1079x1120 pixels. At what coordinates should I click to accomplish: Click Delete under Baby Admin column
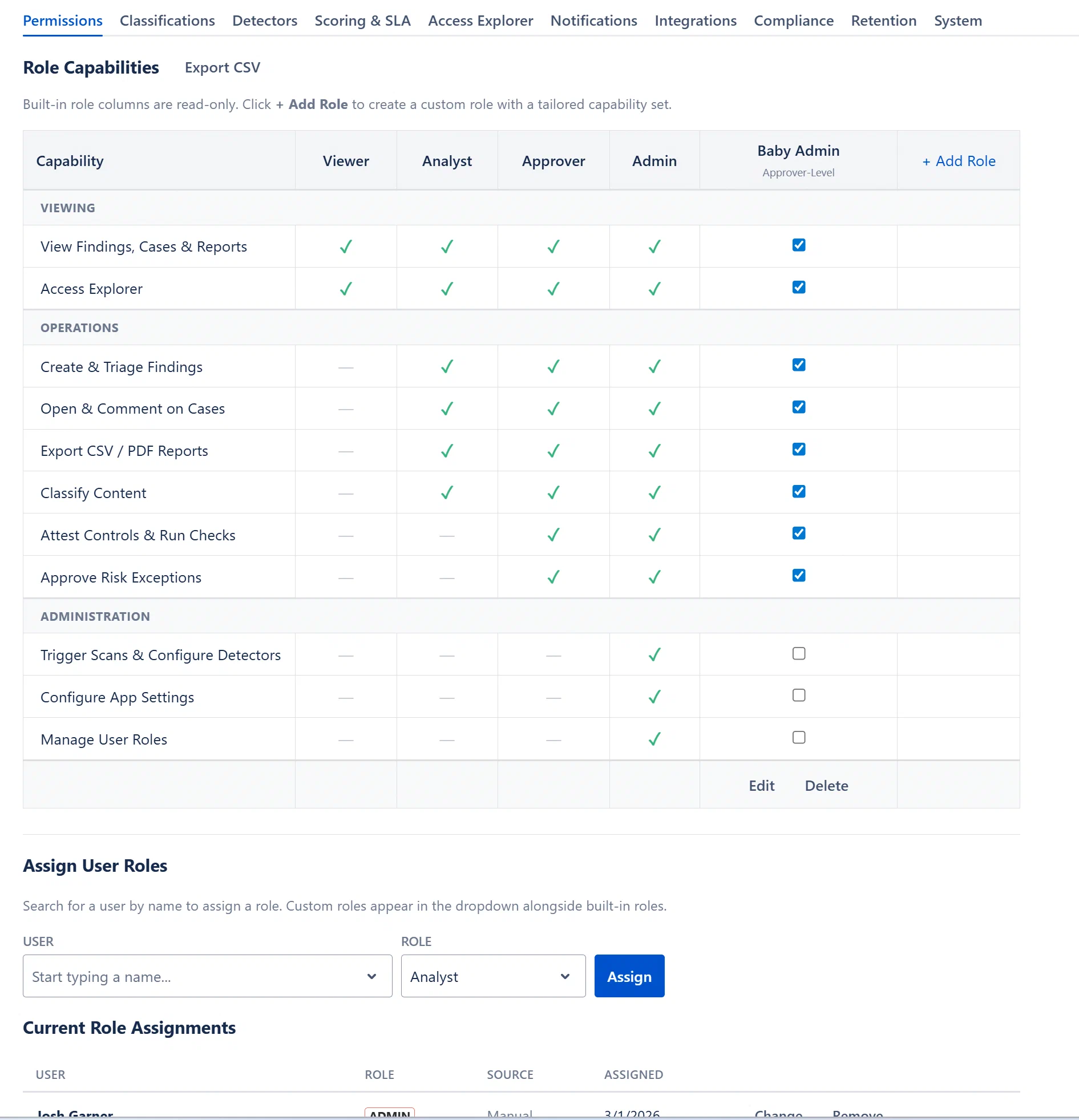(826, 786)
